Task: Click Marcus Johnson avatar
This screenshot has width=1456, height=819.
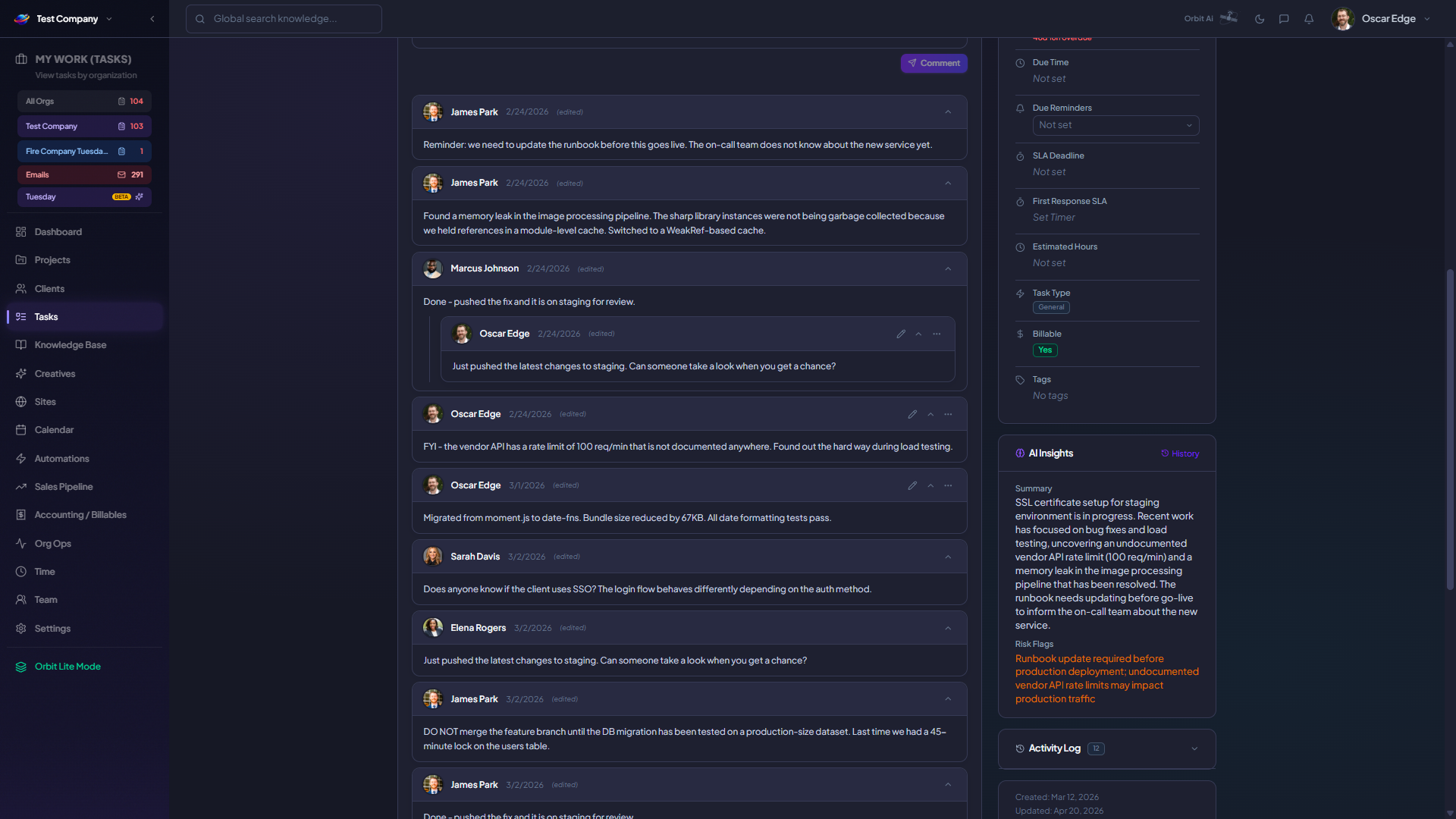Action: click(x=432, y=268)
